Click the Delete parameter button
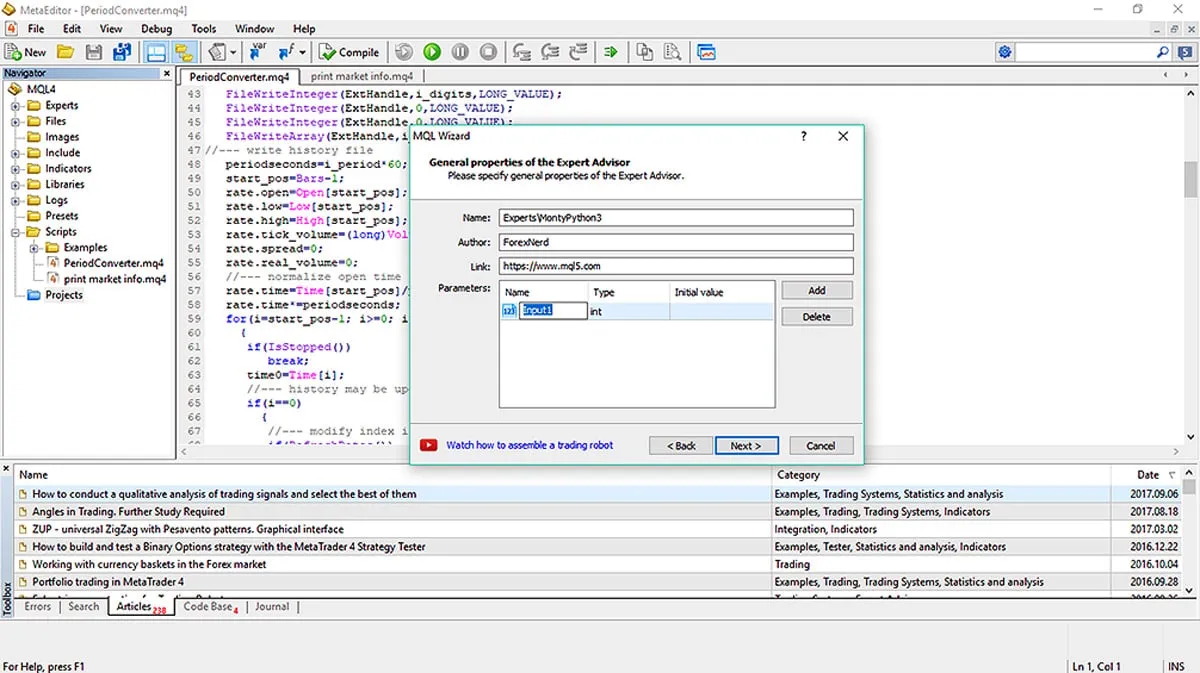This screenshot has width=1200, height=673. [x=816, y=316]
